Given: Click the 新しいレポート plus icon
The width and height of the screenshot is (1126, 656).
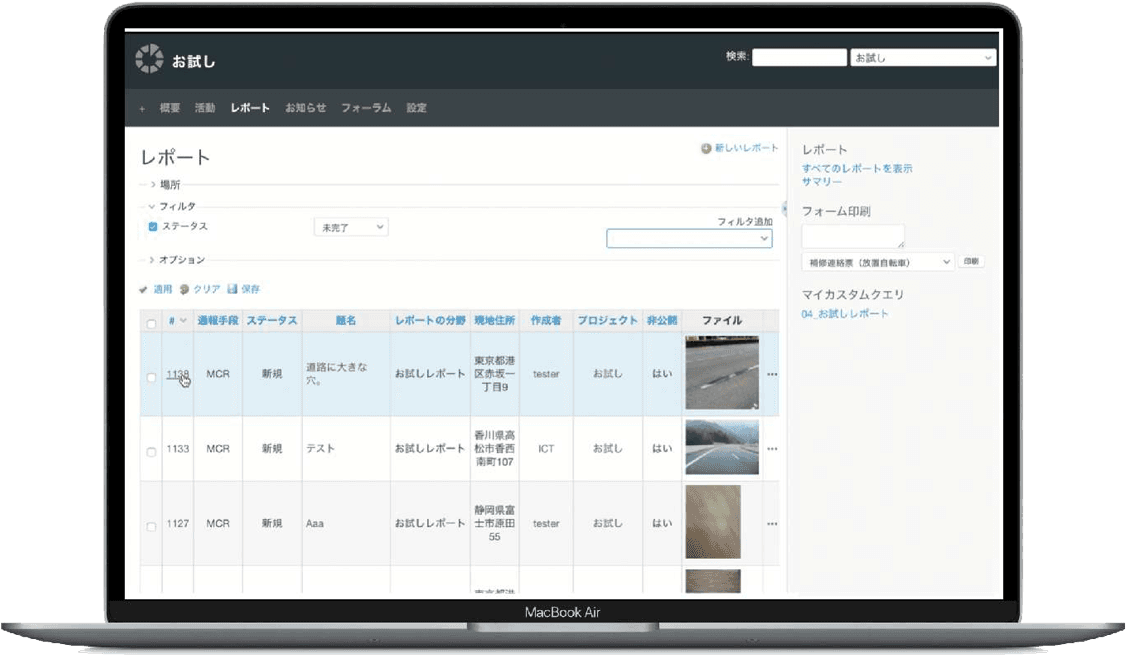Looking at the screenshot, I should (x=706, y=148).
